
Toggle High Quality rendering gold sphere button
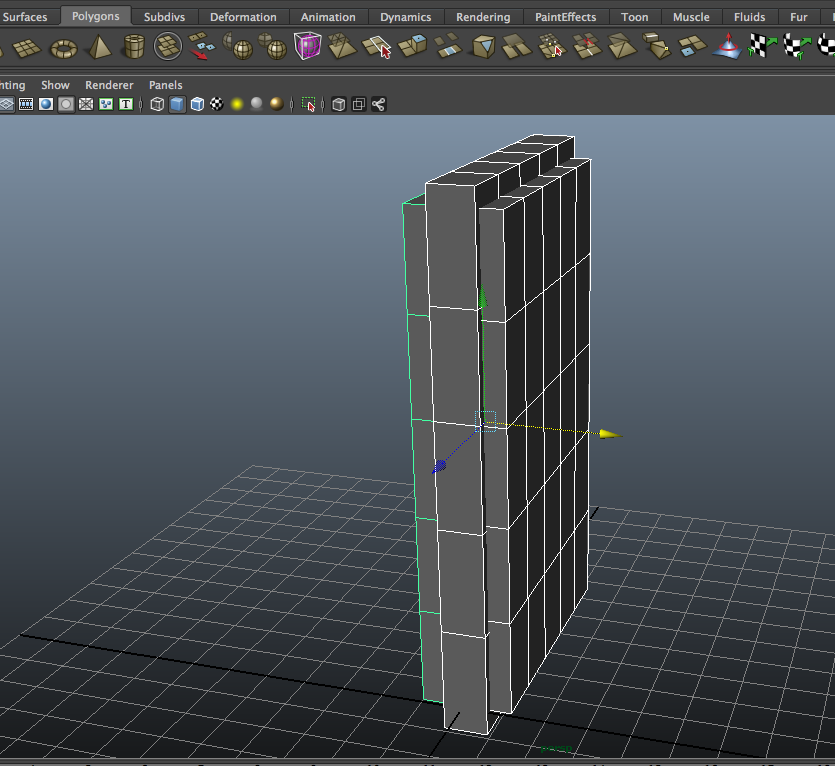click(x=276, y=104)
